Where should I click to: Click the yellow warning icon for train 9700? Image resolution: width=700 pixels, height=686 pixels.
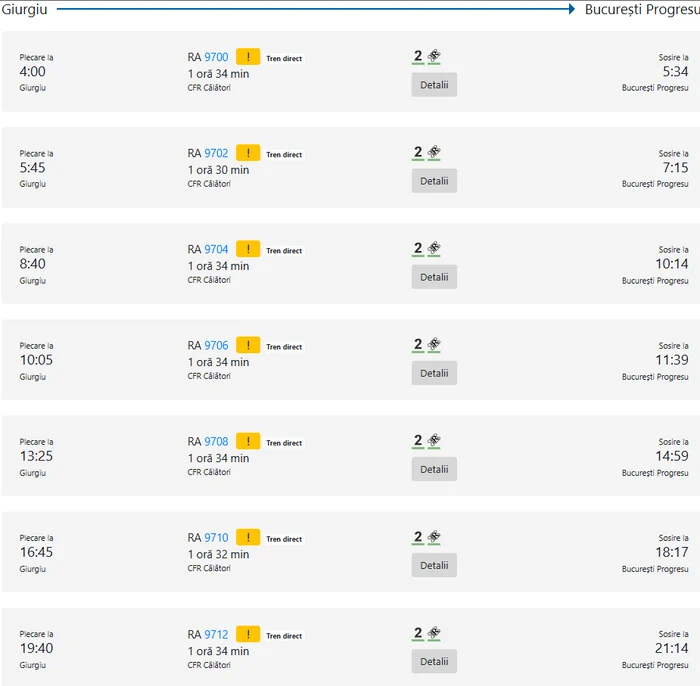click(x=248, y=57)
